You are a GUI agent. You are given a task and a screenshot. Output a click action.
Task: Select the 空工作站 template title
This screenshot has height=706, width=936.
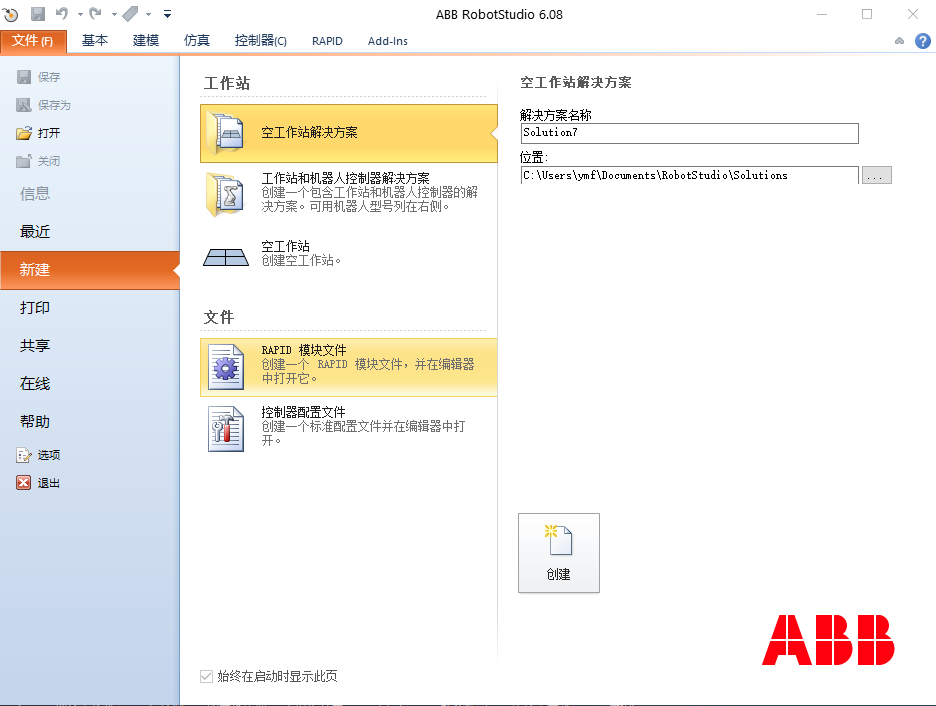285,246
